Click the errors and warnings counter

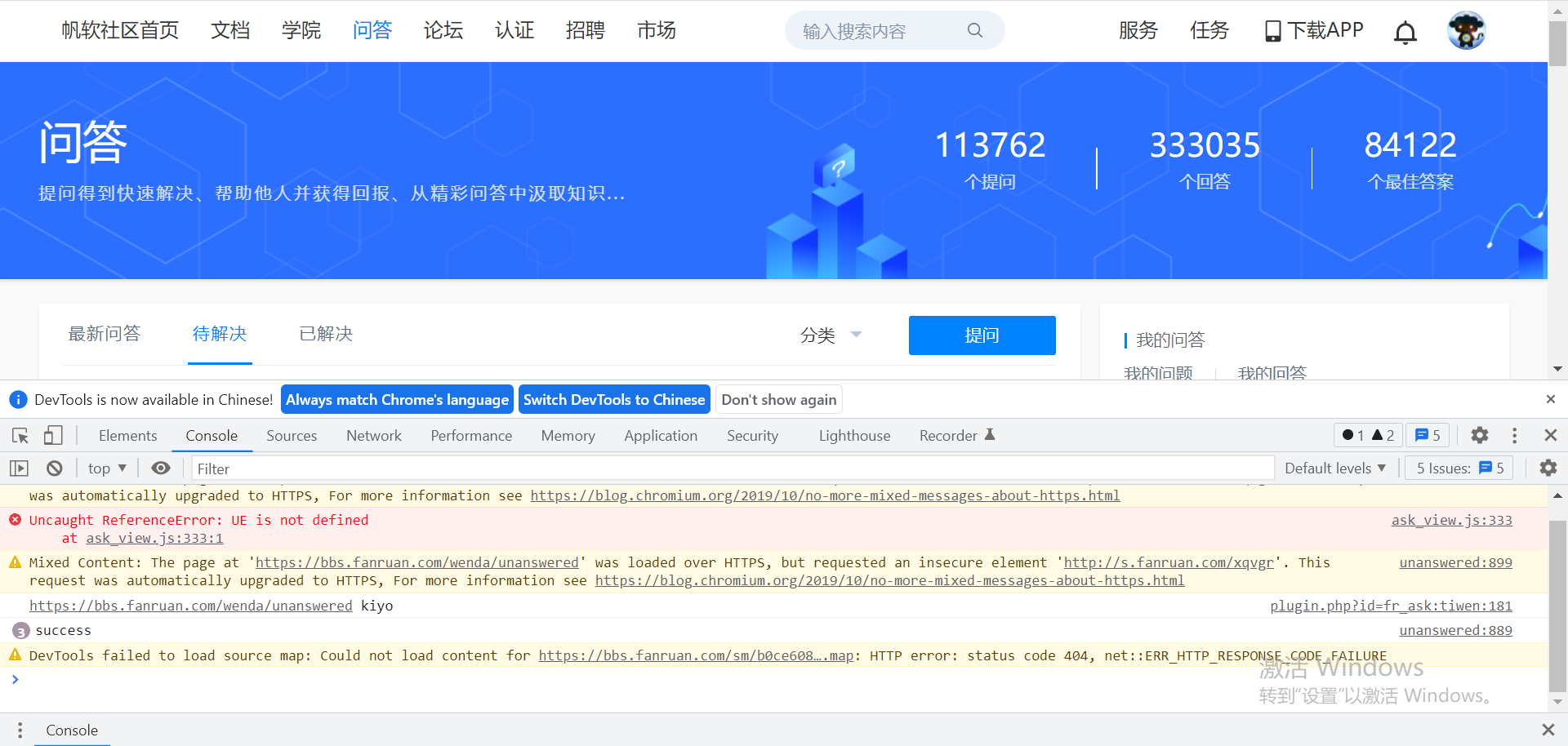1368,436
